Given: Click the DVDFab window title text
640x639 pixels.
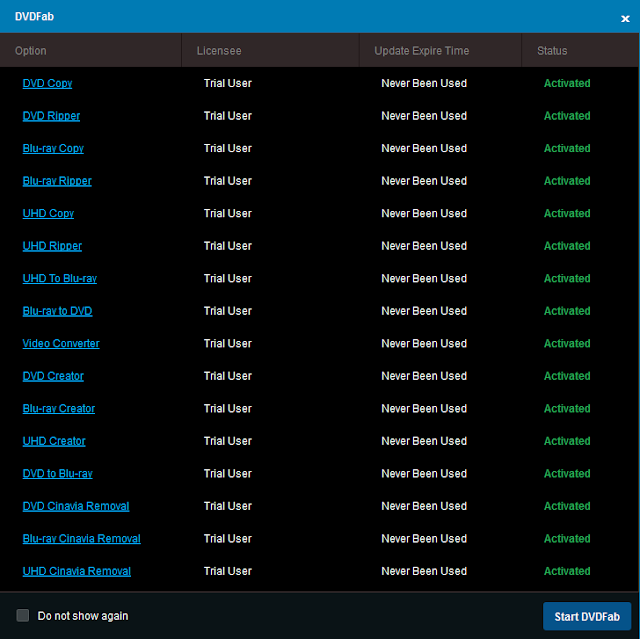Looking at the screenshot, I should point(34,17).
